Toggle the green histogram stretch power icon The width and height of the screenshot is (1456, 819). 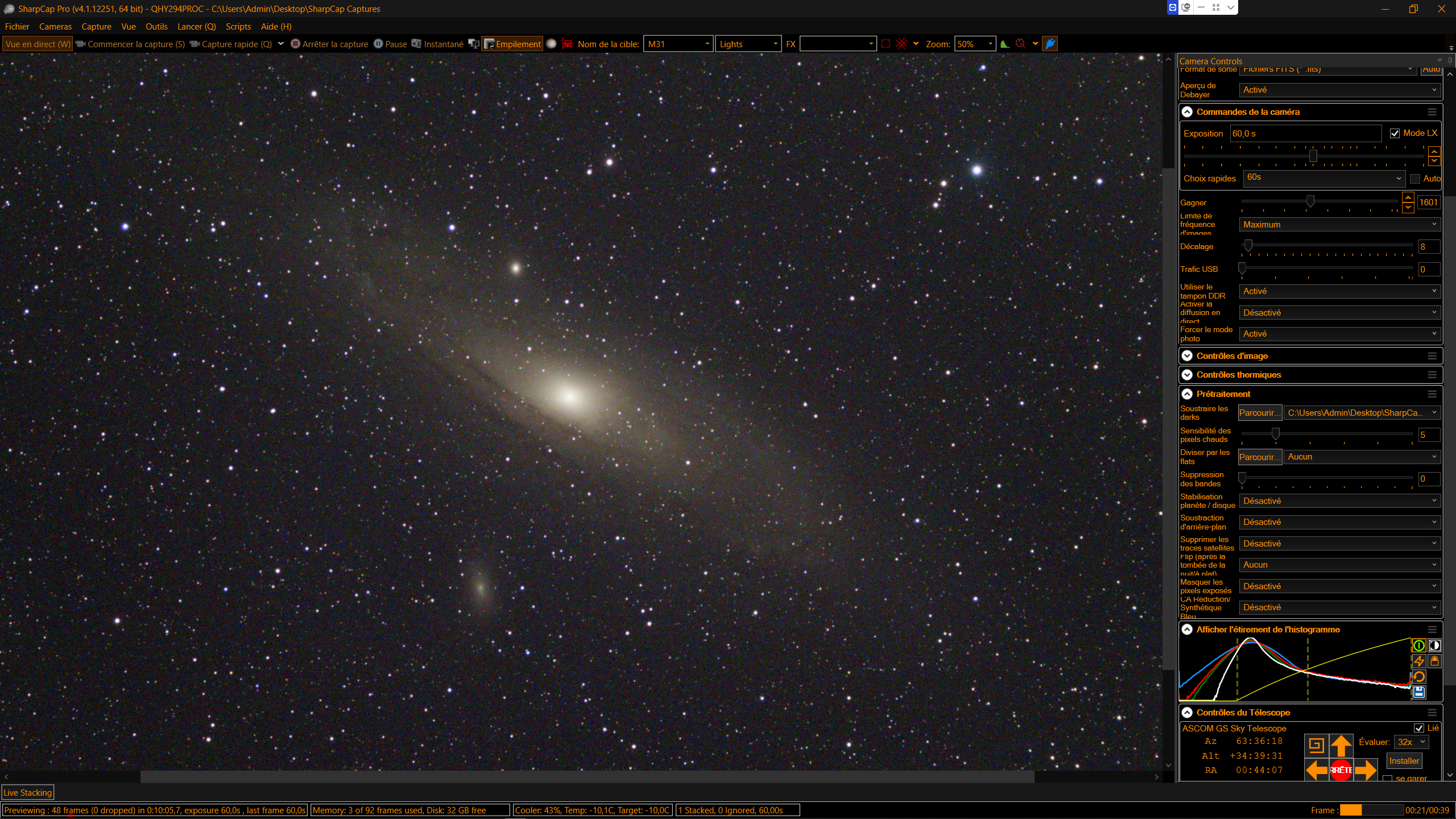tap(1418, 646)
